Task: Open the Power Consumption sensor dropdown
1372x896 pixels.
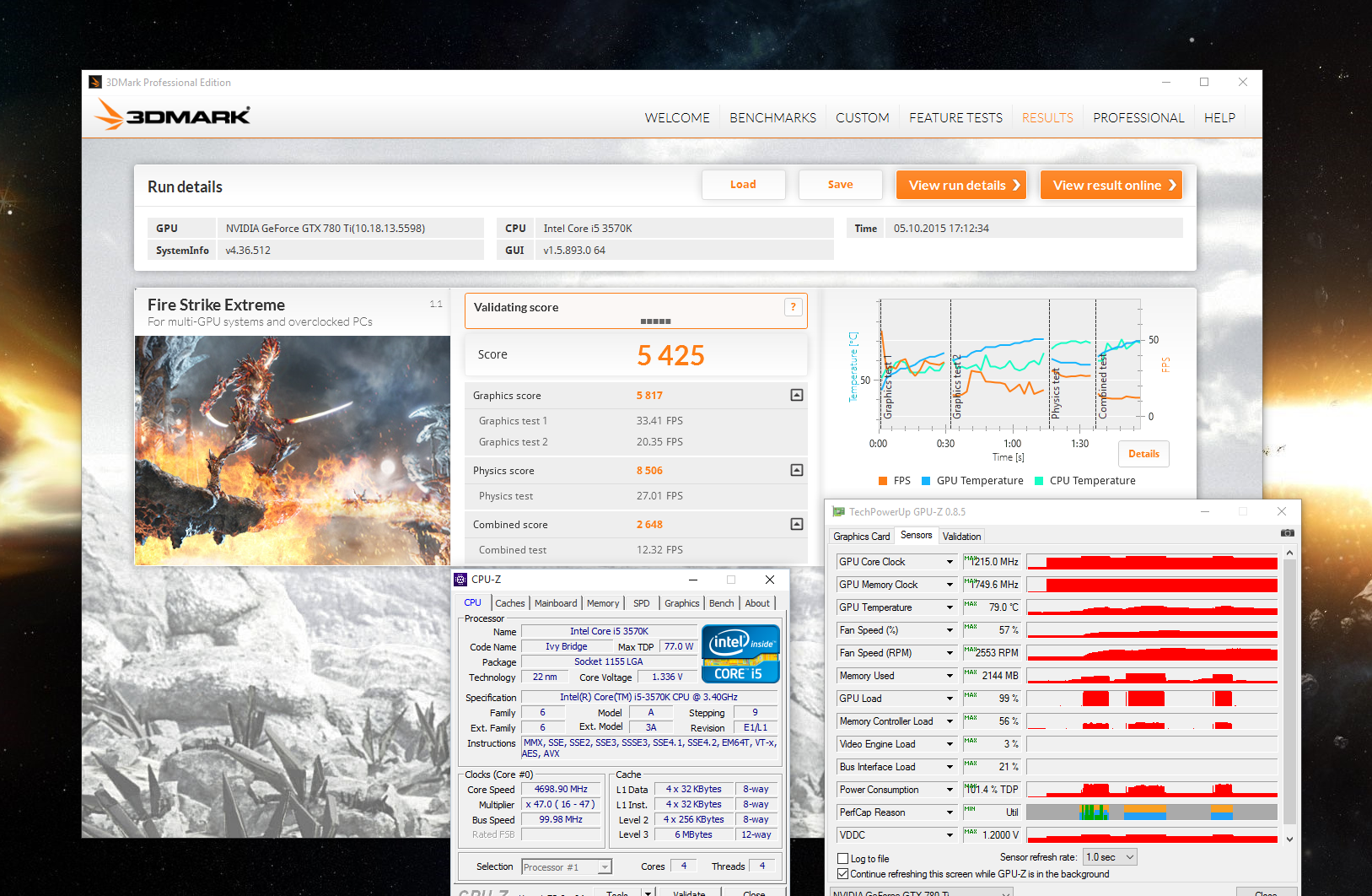Action: pos(950,790)
